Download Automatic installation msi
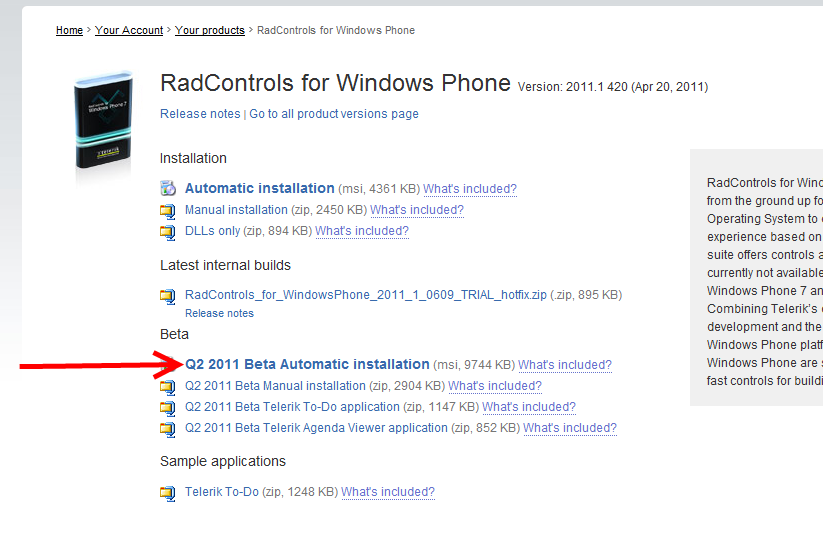Image resolution: width=823 pixels, height=538 pixels. pos(260,188)
